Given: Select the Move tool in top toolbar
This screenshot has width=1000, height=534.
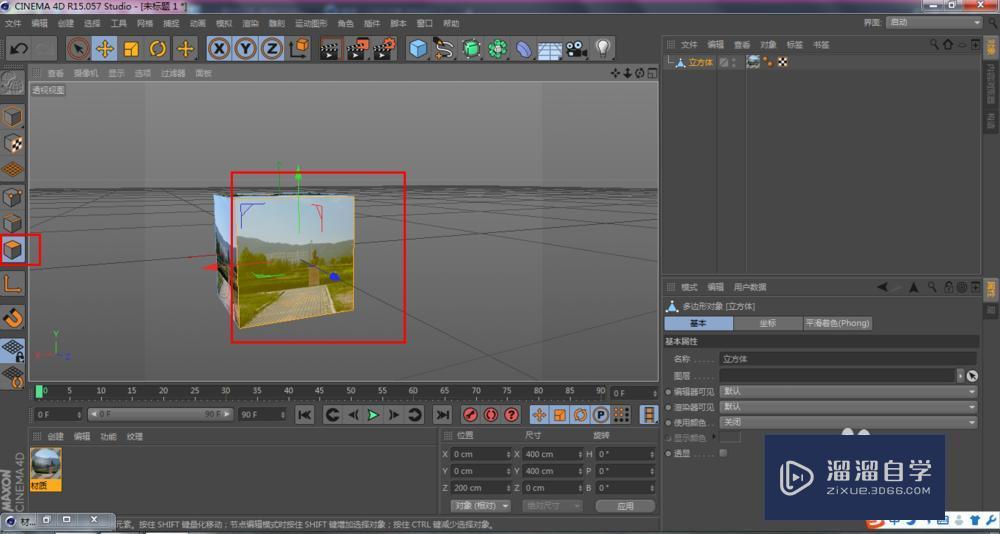Looking at the screenshot, I should point(105,48).
